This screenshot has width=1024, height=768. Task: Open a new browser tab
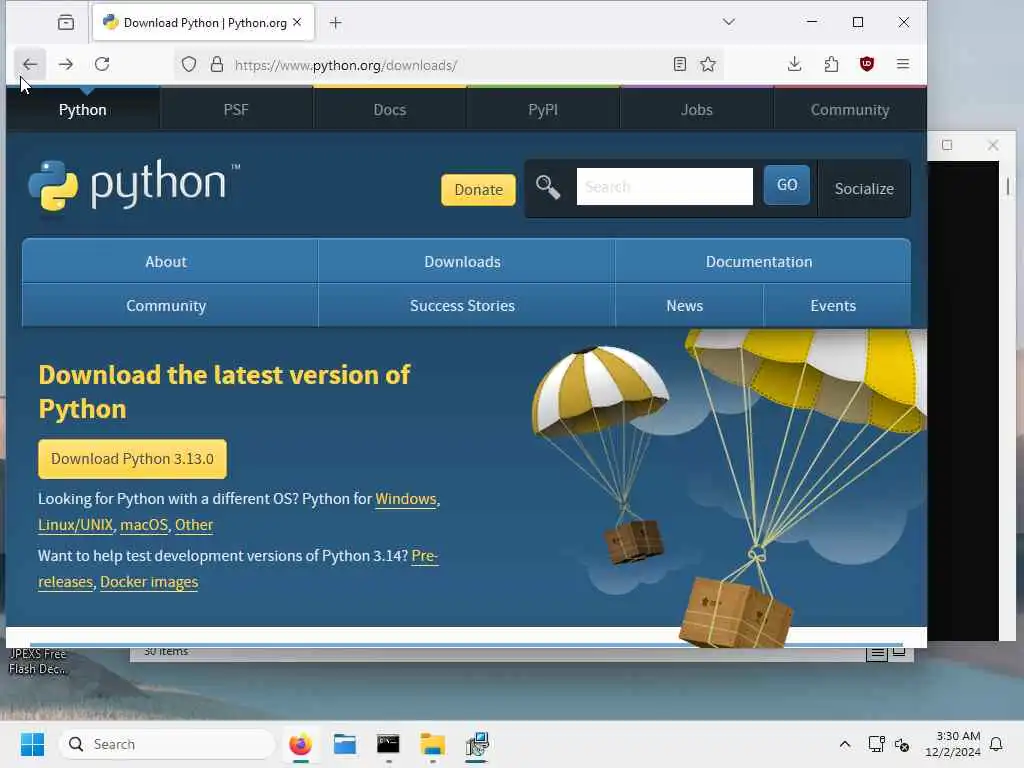(x=335, y=23)
